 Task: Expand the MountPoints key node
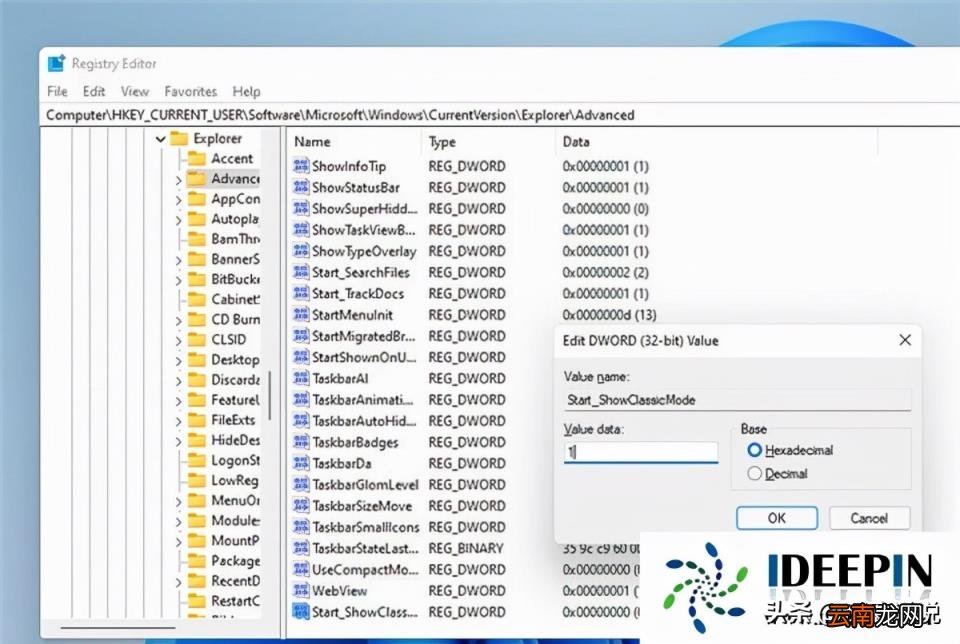pos(178,542)
